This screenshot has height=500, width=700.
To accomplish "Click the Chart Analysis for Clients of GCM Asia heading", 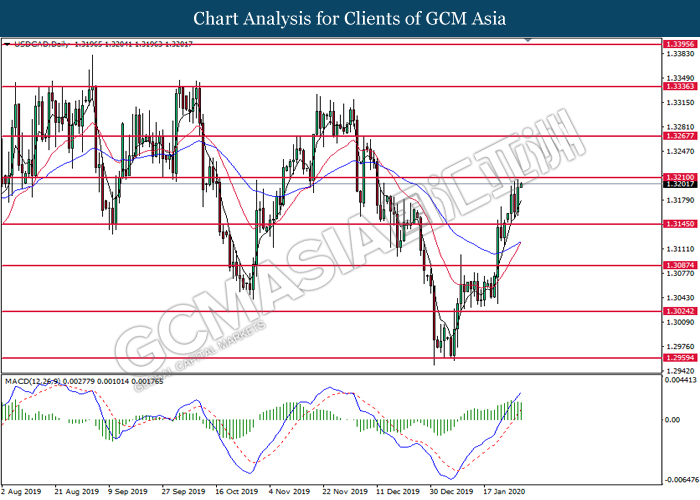I will 350,19.
